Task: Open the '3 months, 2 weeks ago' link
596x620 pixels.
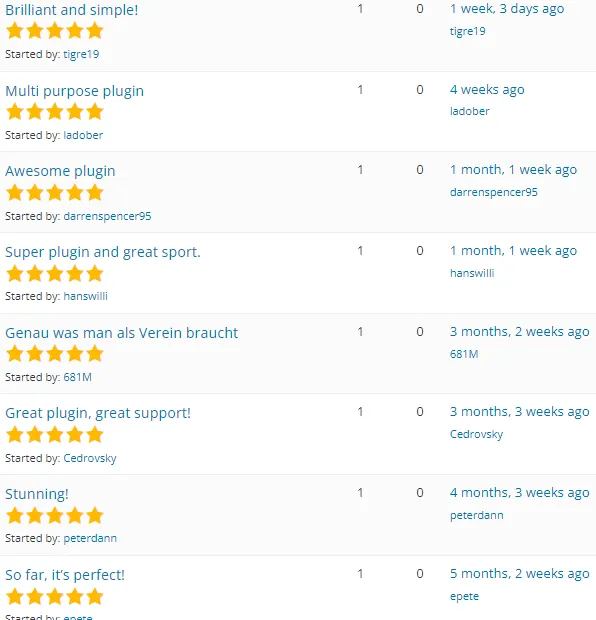Action: [x=519, y=332]
